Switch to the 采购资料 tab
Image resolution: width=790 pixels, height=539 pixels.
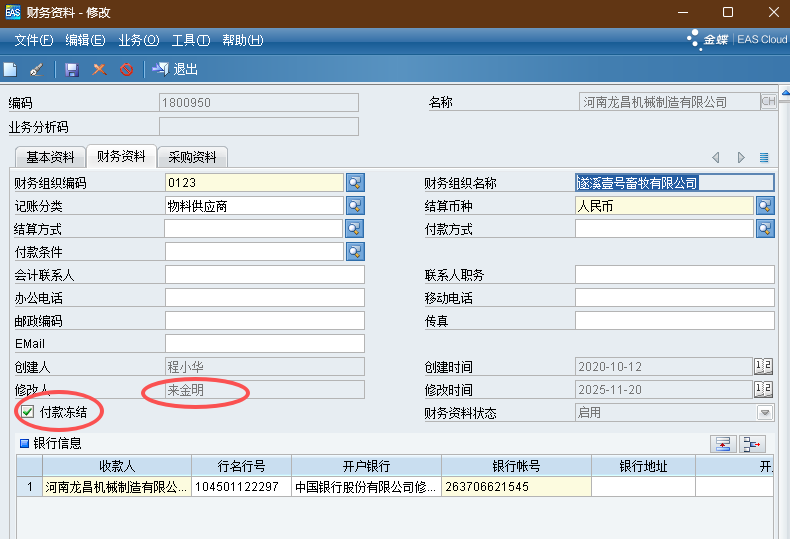pyautogui.click(x=192, y=157)
